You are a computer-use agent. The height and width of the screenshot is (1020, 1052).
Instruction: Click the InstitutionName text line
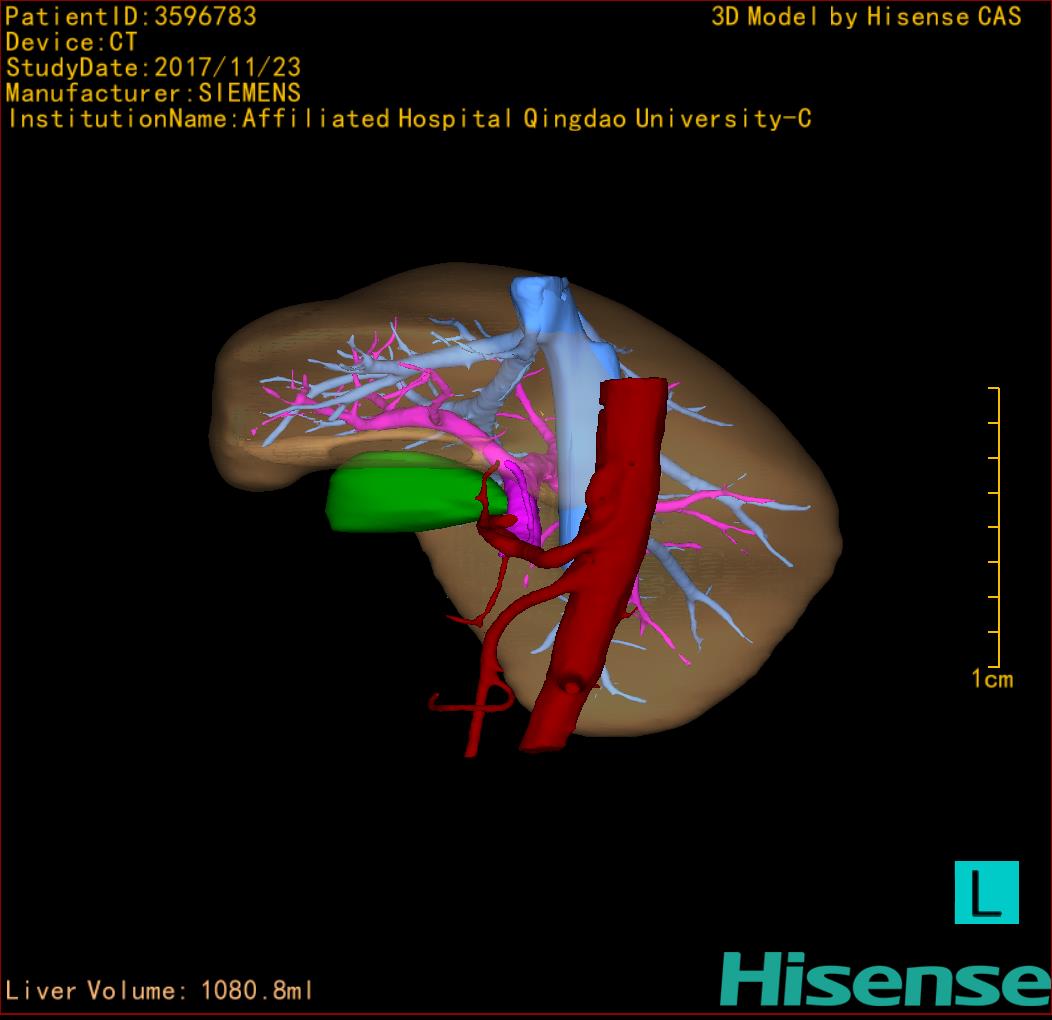[408, 119]
